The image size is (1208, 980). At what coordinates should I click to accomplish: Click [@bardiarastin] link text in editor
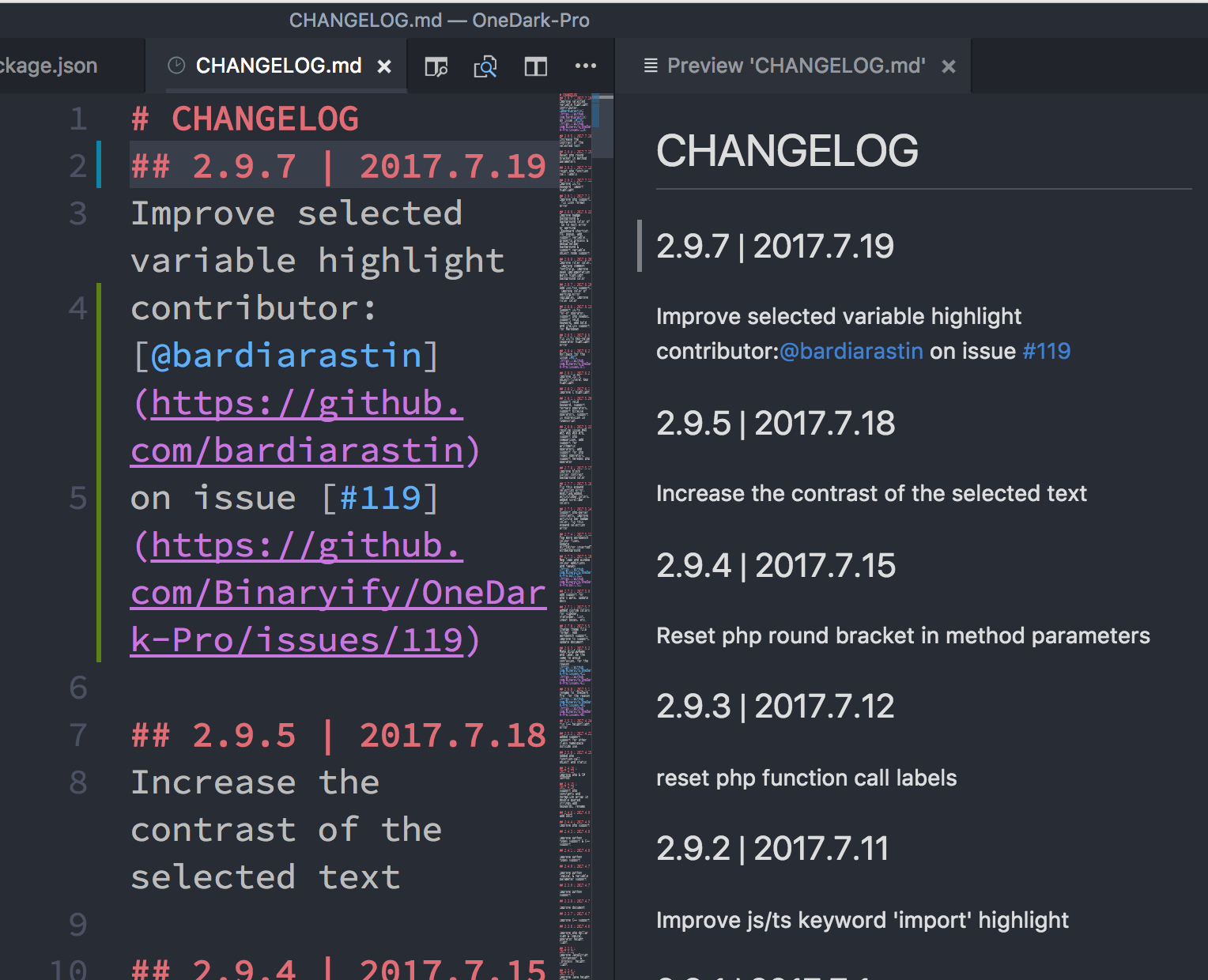(x=286, y=356)
